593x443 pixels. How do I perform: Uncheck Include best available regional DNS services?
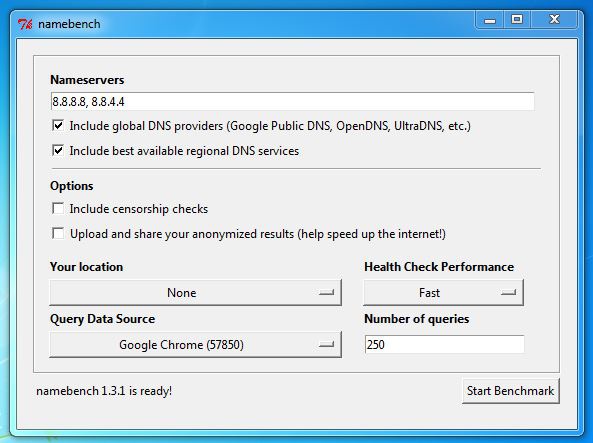click(x=58, y=151)
